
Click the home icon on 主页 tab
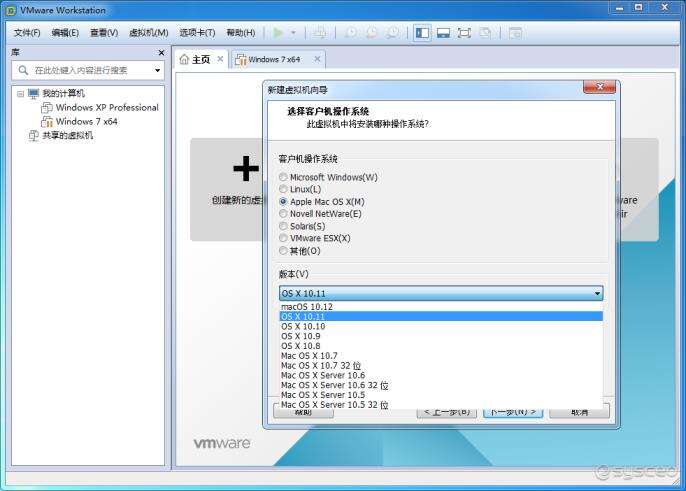(x=184, y=60)
